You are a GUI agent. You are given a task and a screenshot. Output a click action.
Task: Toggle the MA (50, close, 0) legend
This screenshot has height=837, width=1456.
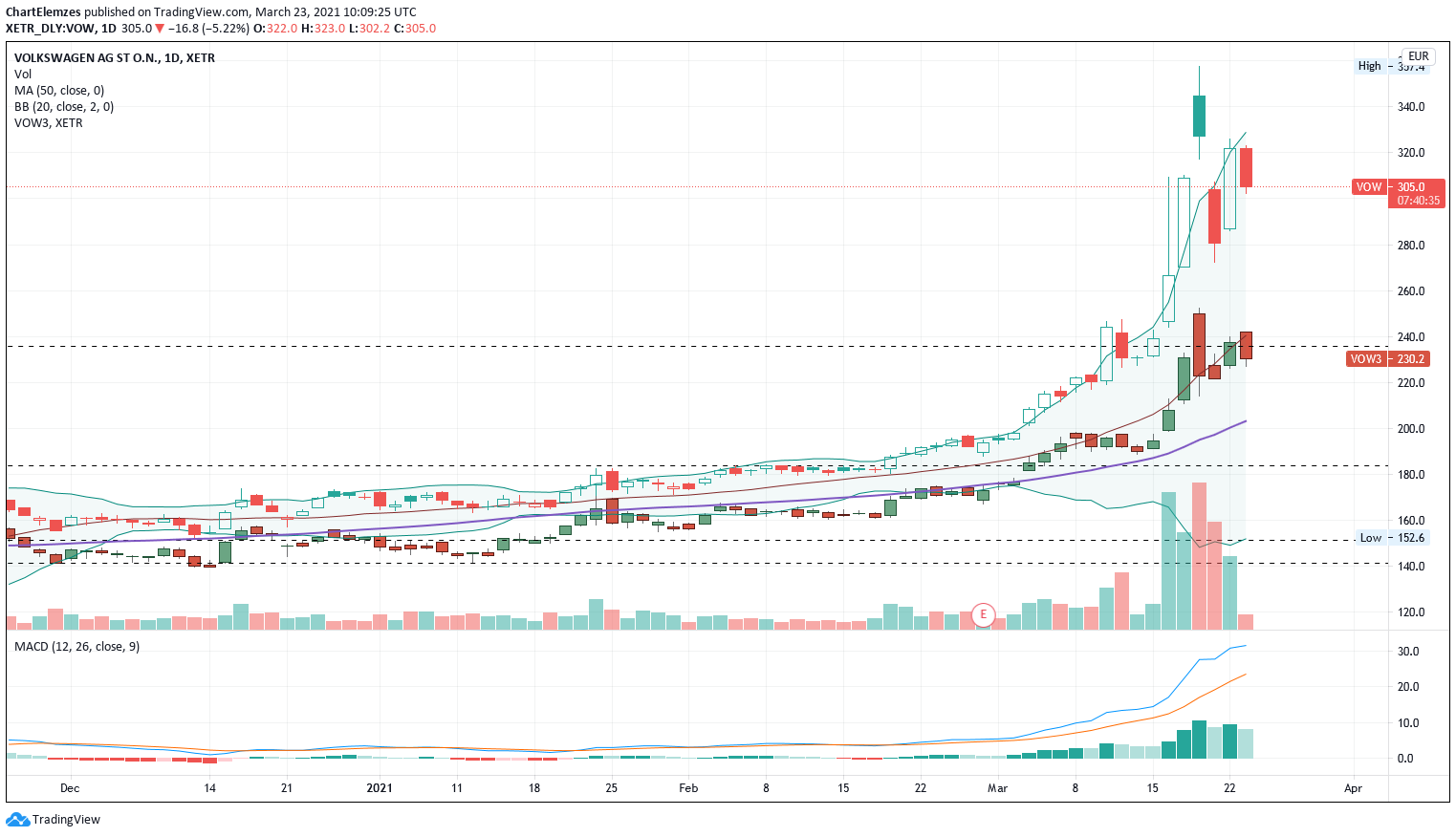[59, 90]
